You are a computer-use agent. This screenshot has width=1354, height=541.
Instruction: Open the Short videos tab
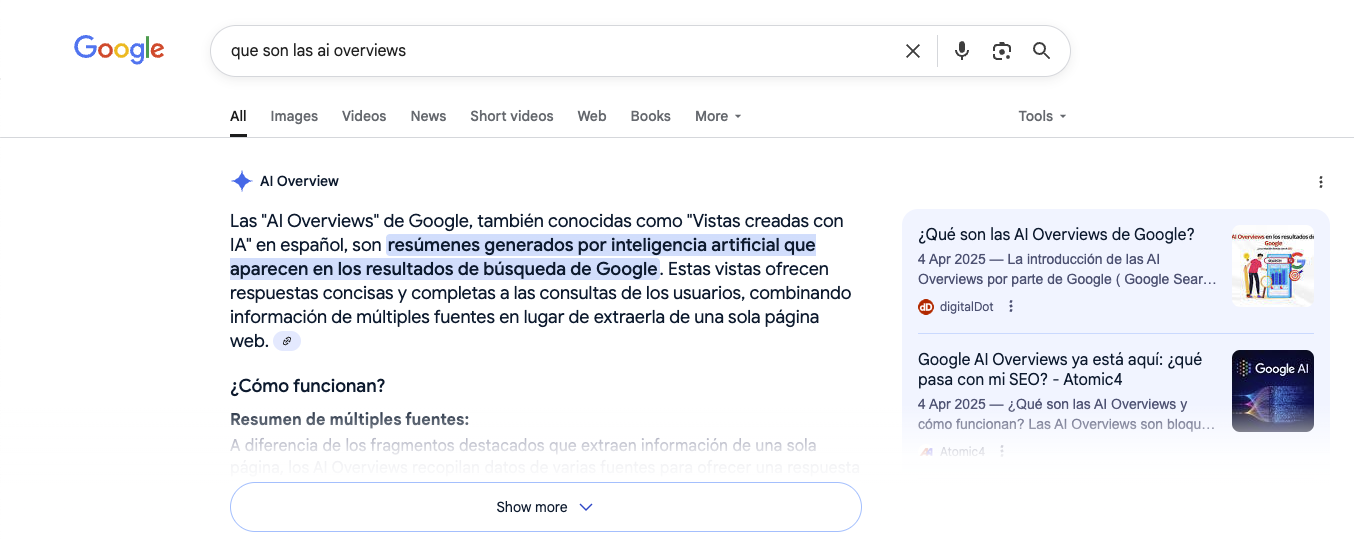(x=512, y=116)
